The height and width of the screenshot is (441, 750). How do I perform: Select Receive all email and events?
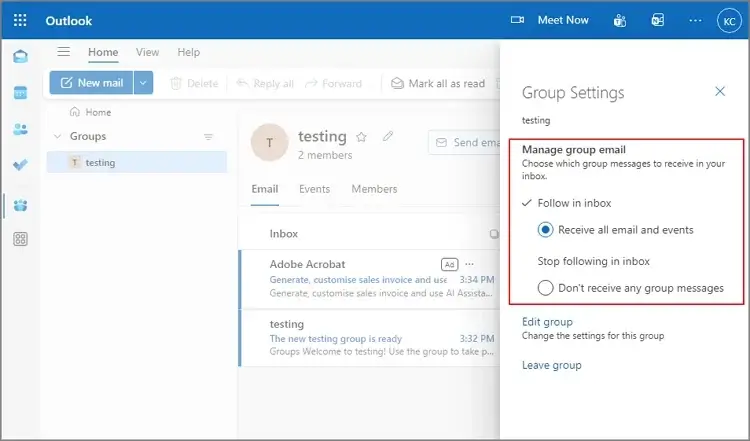coord(545,230)
